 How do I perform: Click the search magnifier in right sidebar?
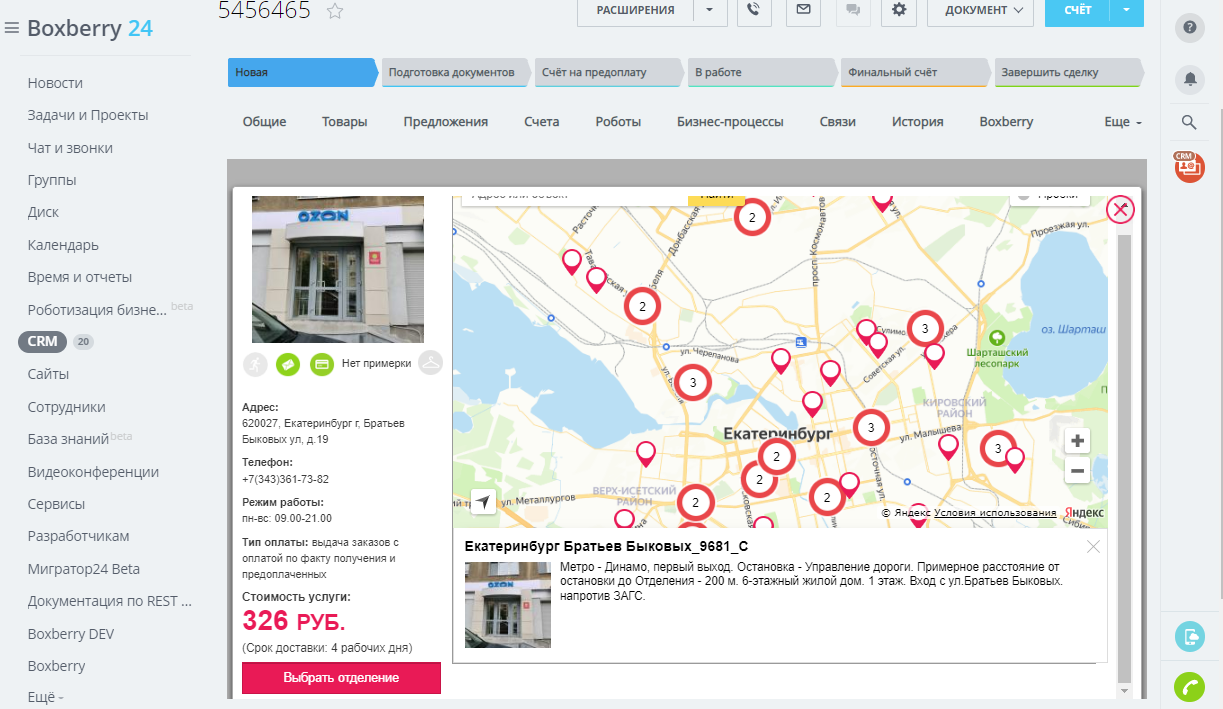tap(1189, 122)
